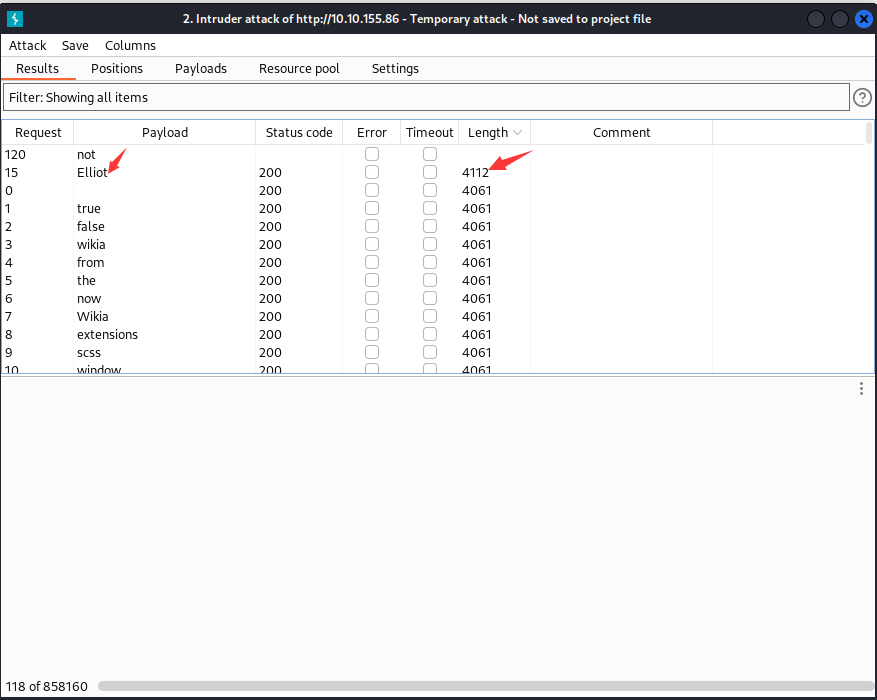This screenshot has height=700, width=877.
Task: Click the Burp Suite lightning logo icon
Action: 15,19
